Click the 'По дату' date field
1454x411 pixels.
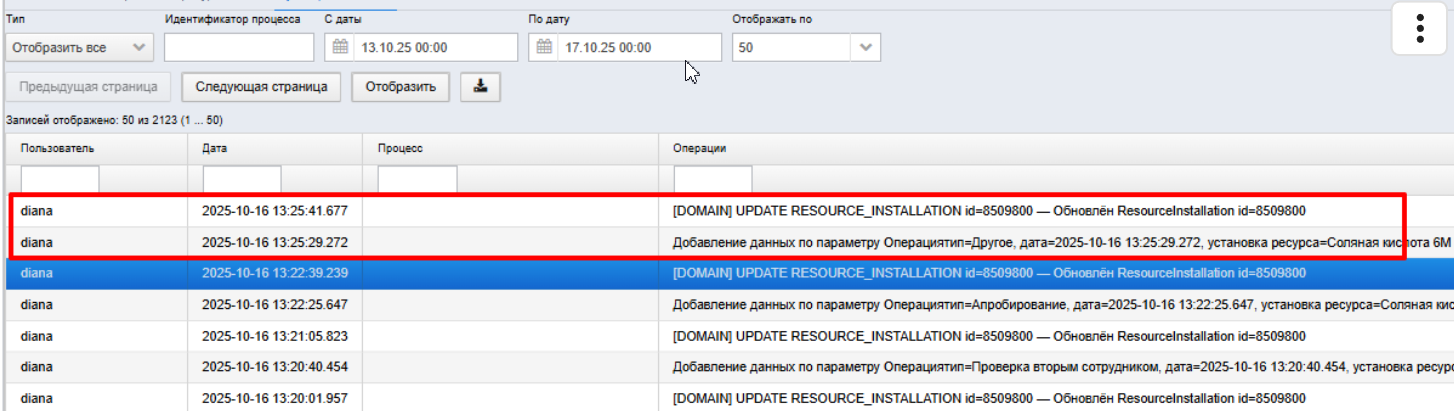click(x=625, y=47)
